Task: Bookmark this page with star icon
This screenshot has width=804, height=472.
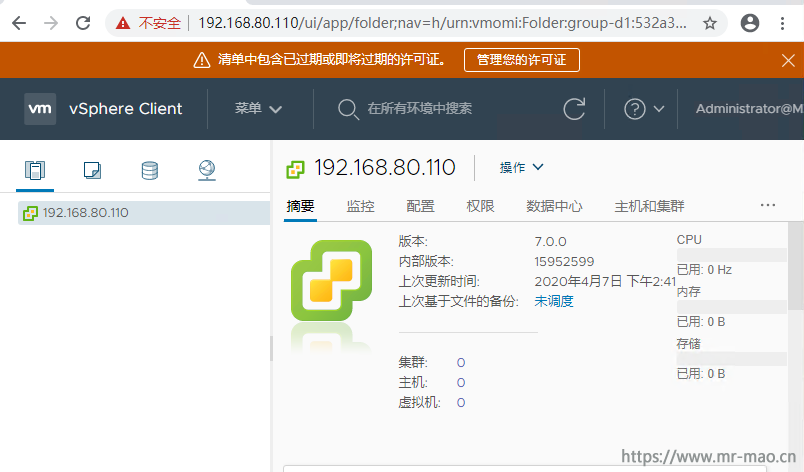Action: [x=710, y=23]
